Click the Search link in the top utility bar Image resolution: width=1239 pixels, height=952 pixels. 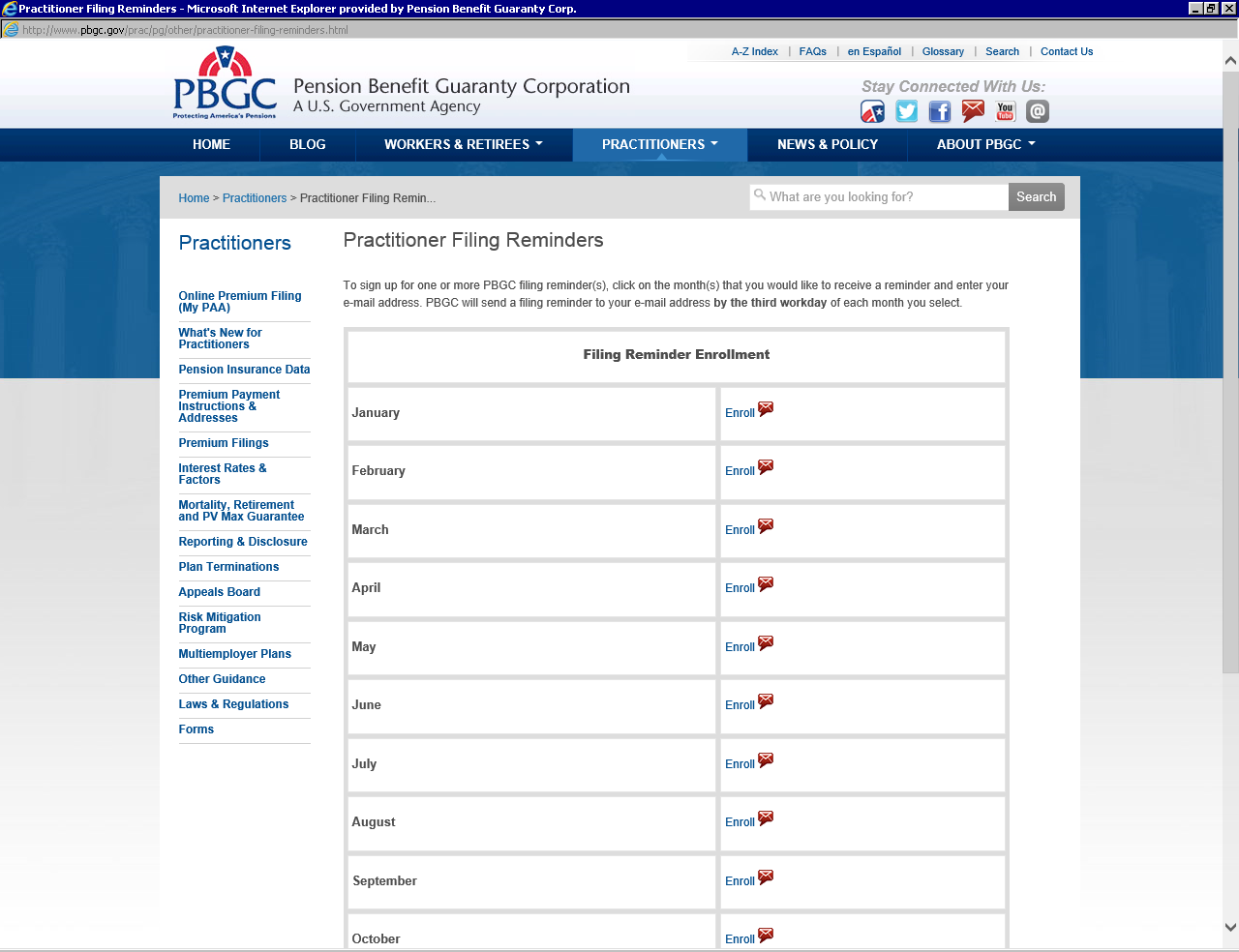pyautogui.click(x=1002, y=52)
